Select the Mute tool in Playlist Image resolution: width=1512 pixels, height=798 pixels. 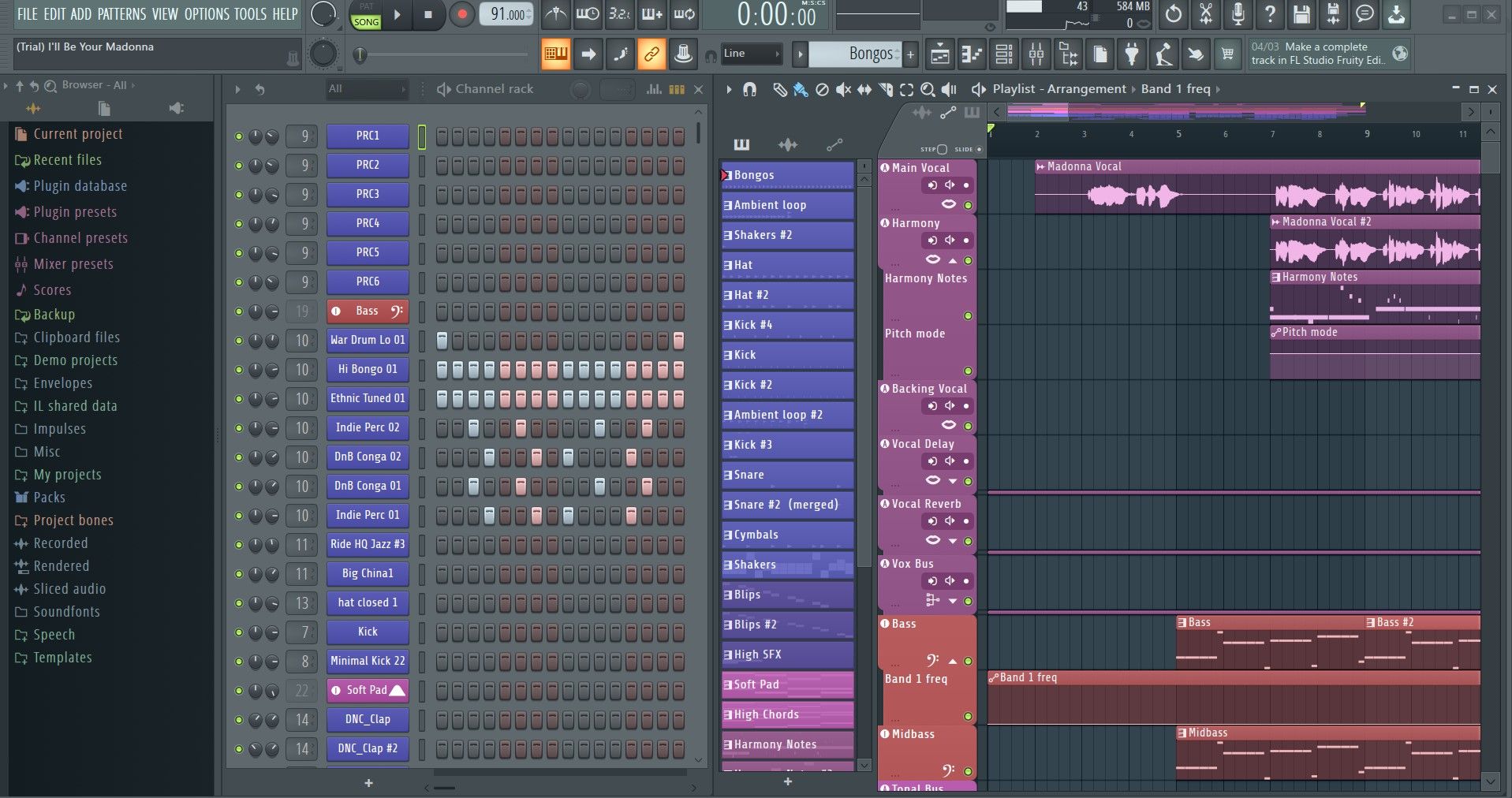(x=843, y=90)
